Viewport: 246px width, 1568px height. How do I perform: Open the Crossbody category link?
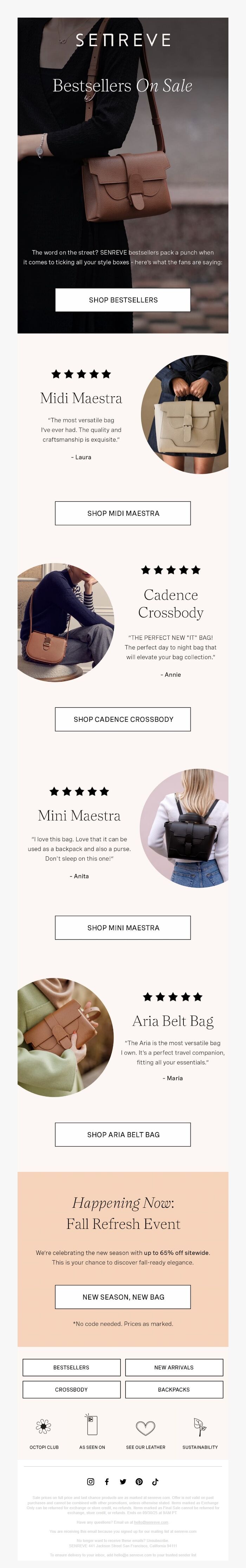[x=71, y=1389]
